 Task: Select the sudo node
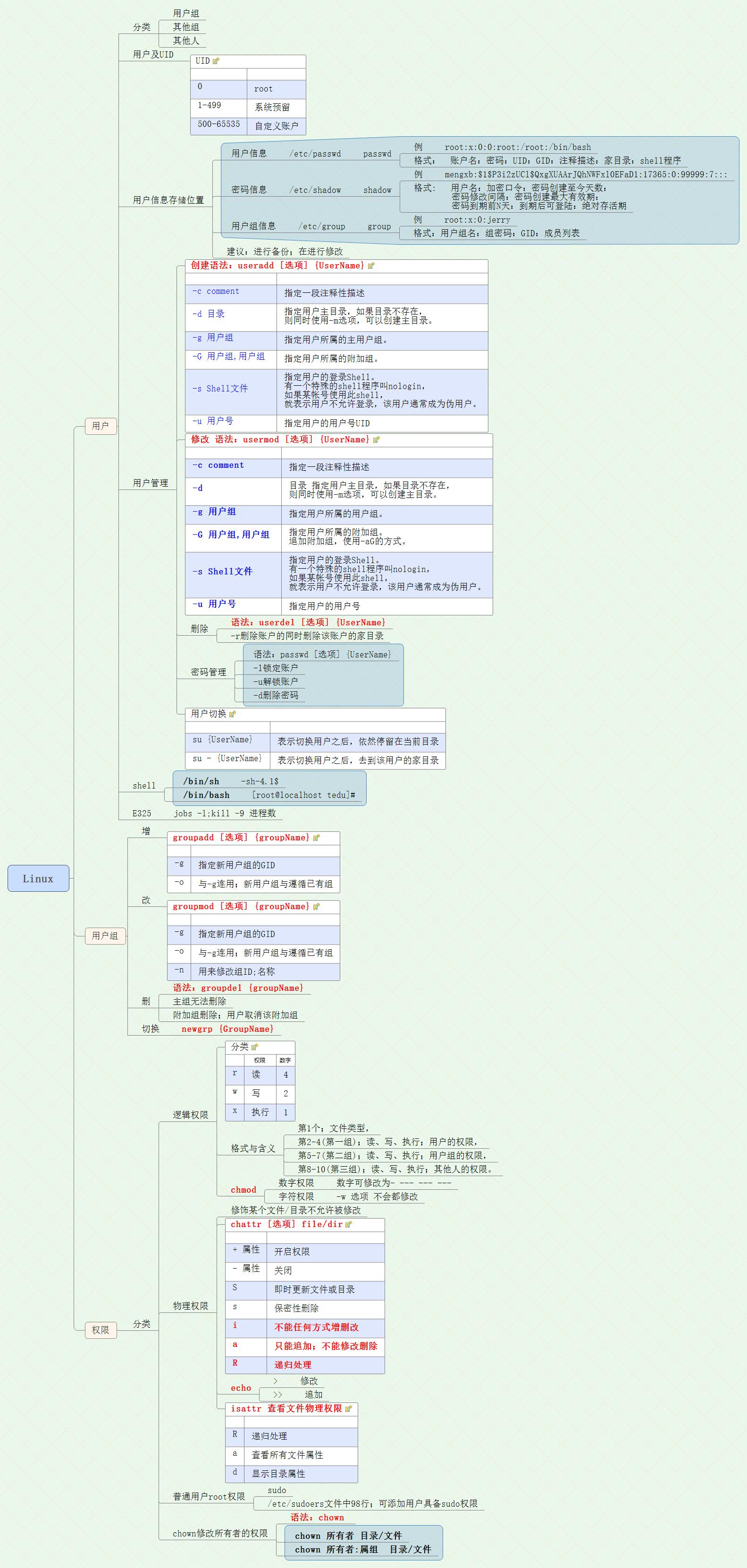tap(277, 1491)
